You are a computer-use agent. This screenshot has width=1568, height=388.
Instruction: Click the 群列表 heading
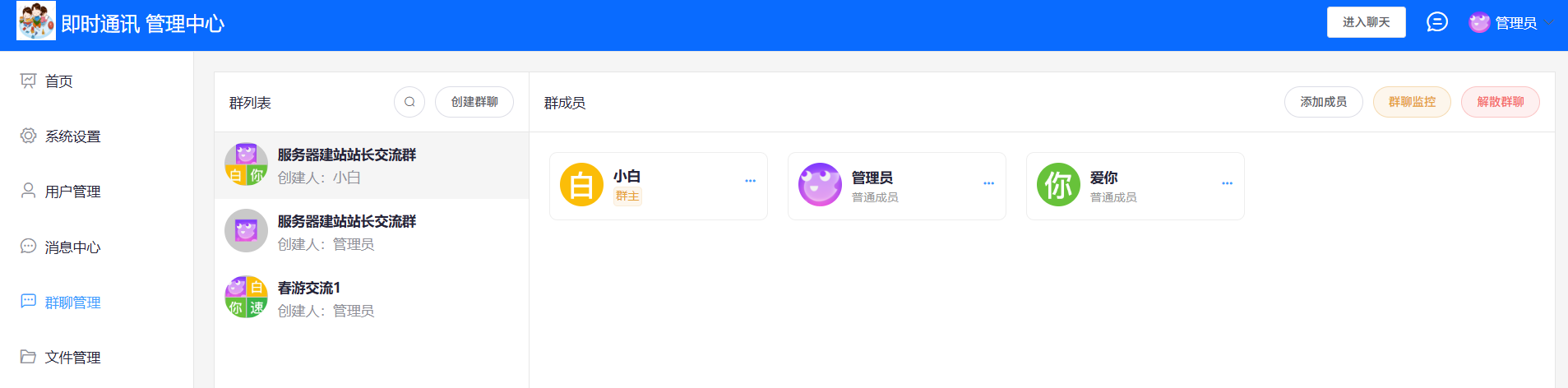tap(250, 103)
